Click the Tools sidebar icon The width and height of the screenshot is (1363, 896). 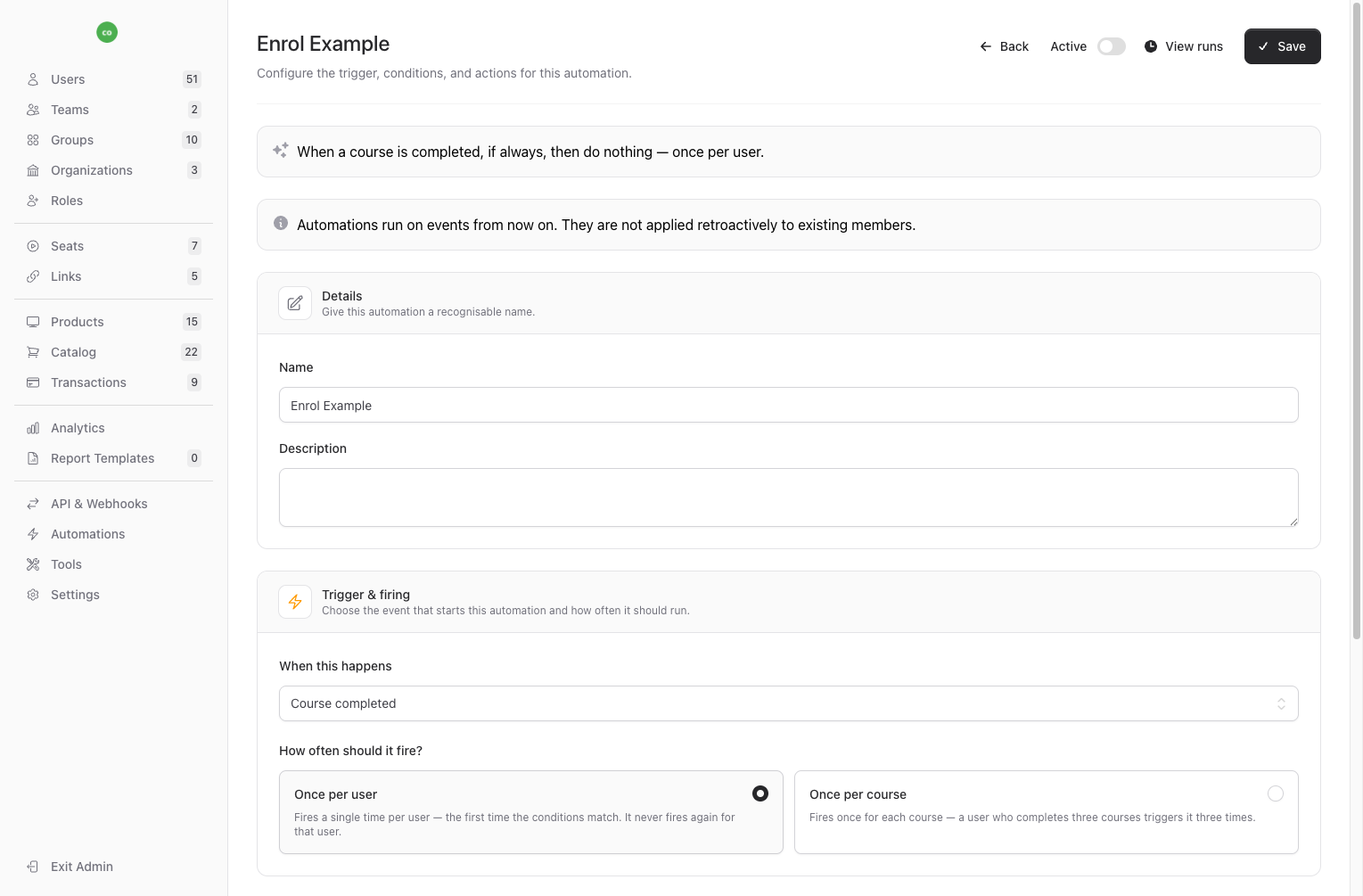[x=33, y=564]
